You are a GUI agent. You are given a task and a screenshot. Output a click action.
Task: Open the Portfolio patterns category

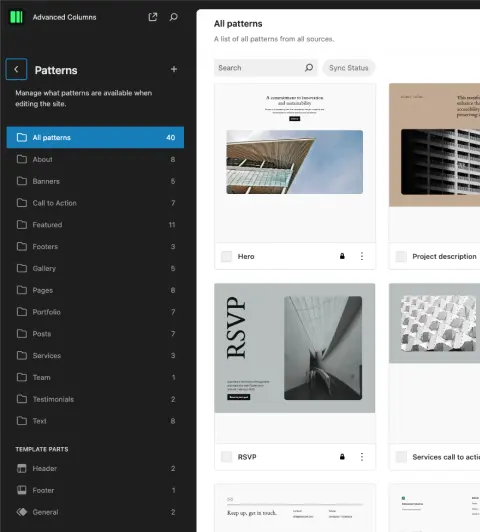[95, 312]
